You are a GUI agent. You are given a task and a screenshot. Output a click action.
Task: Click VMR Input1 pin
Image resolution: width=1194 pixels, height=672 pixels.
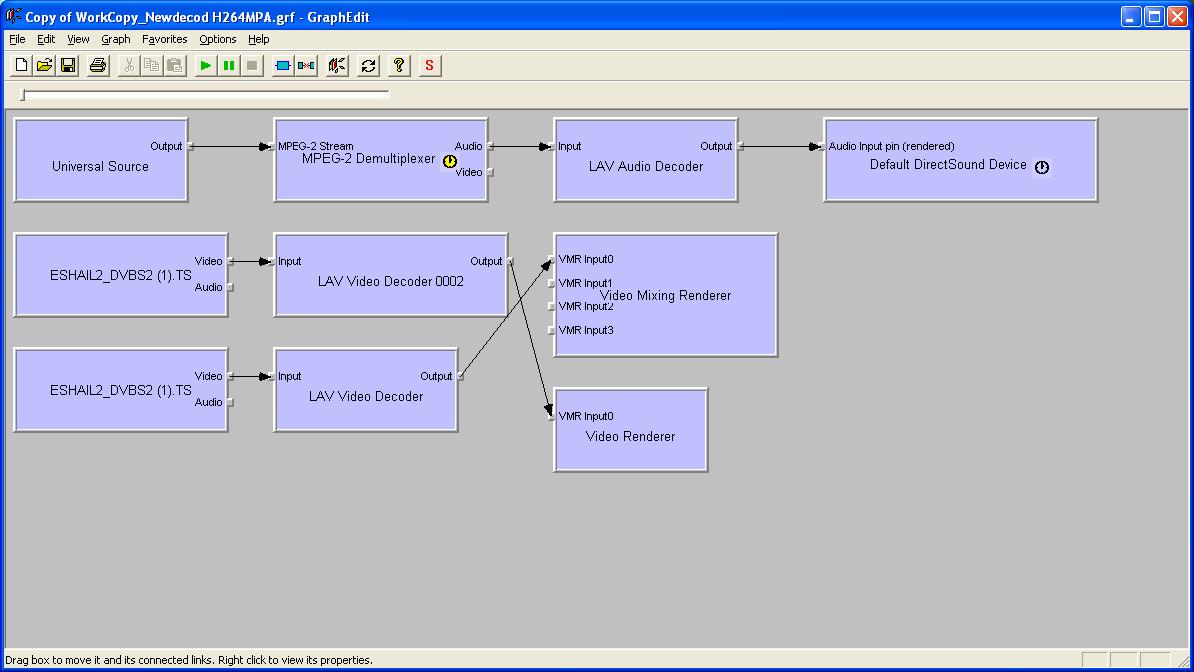[551, 283]
